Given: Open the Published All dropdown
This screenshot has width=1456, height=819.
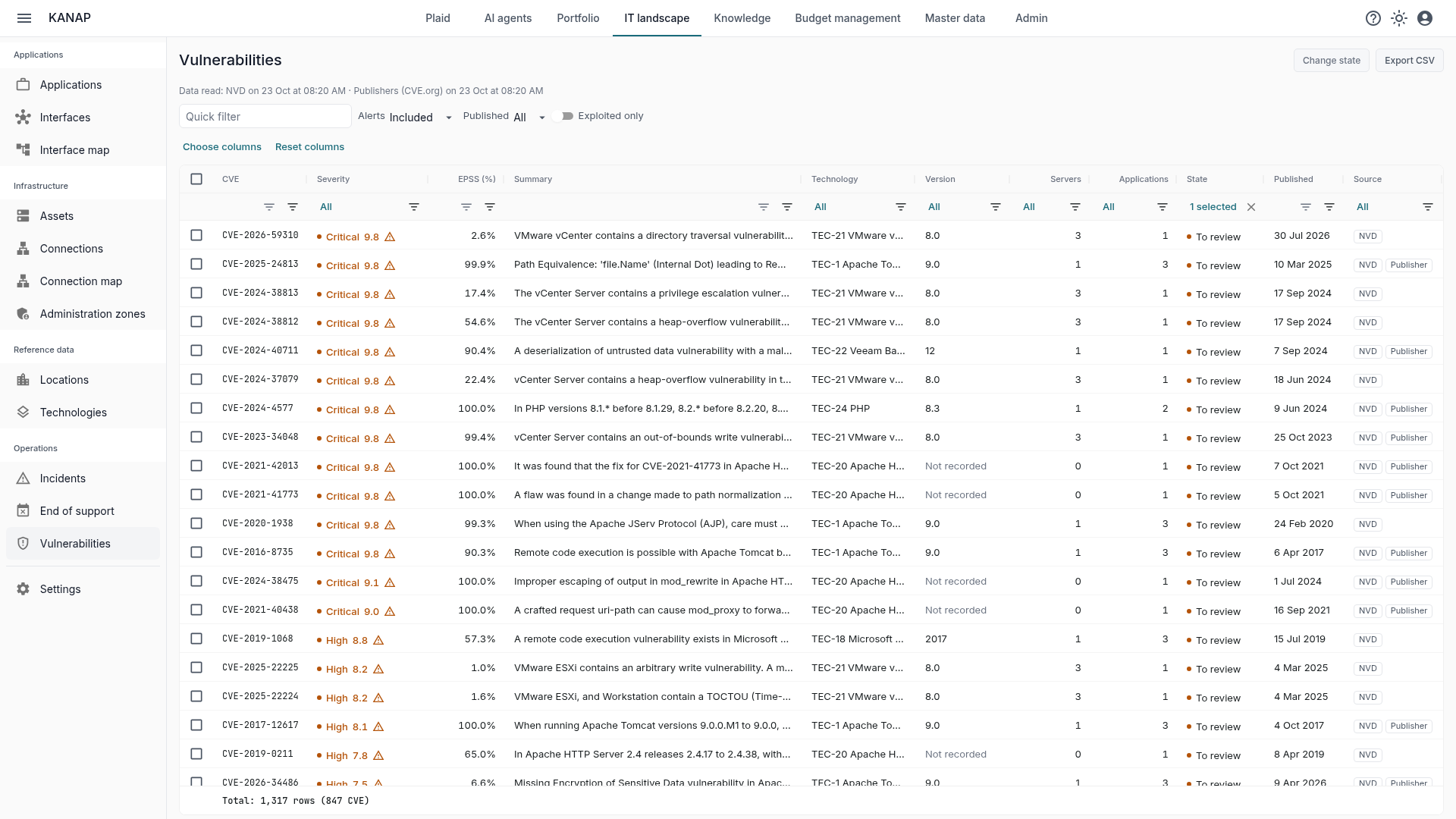Looking at the screenshot, I should click(x=529, y=117).
